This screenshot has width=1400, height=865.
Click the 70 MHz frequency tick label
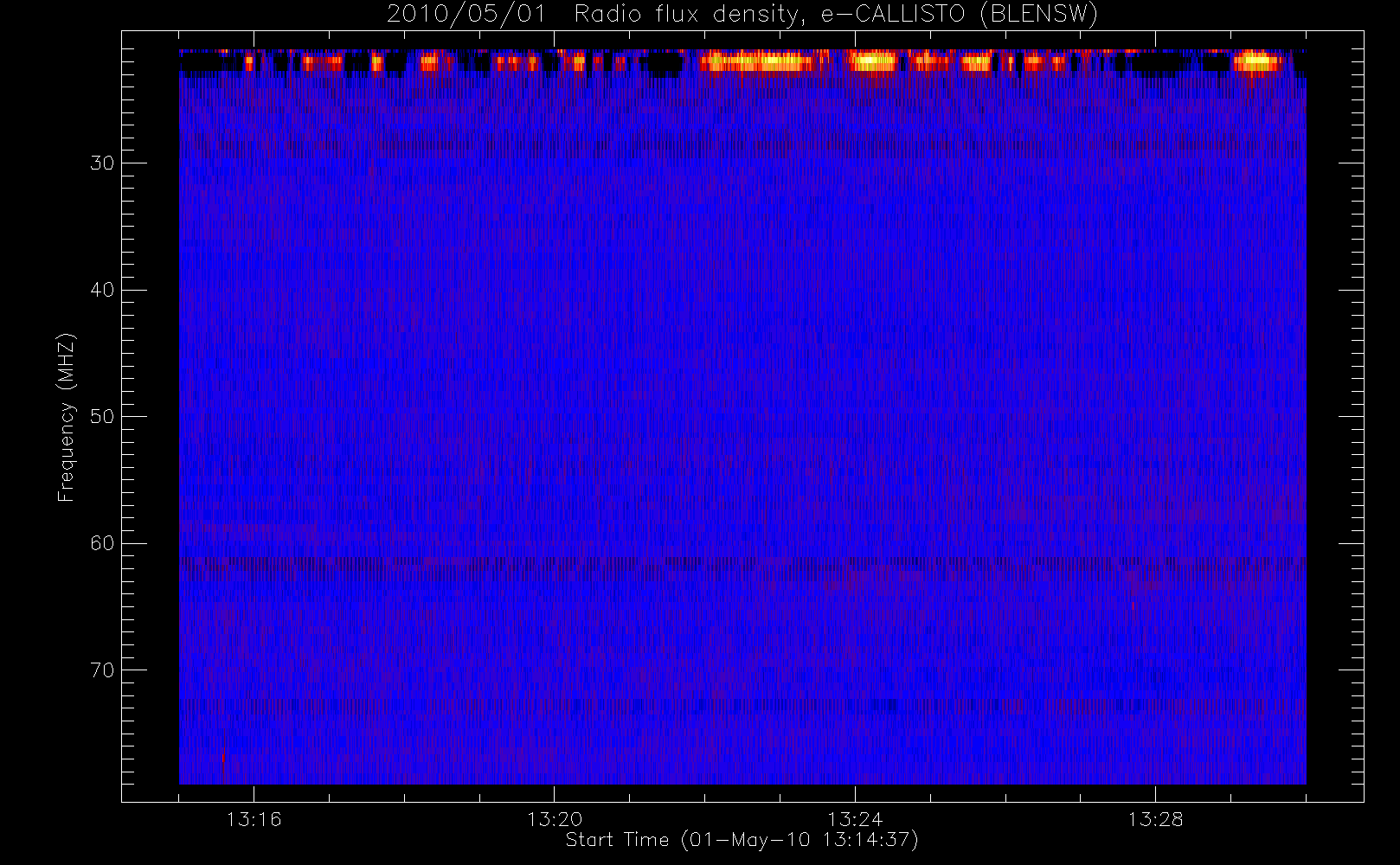click(x=102, y=670)
